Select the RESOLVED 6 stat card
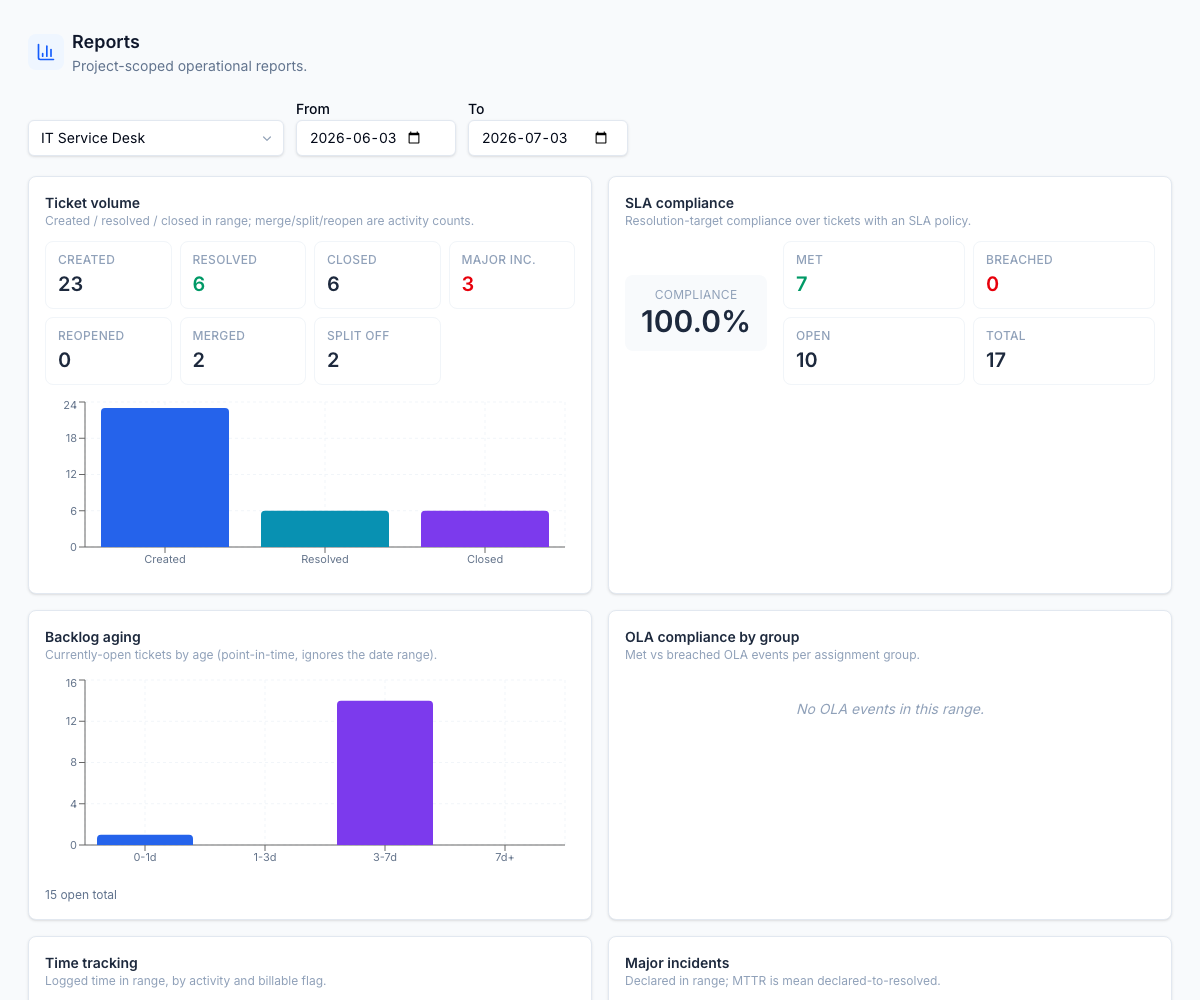 tap(243, 275)
